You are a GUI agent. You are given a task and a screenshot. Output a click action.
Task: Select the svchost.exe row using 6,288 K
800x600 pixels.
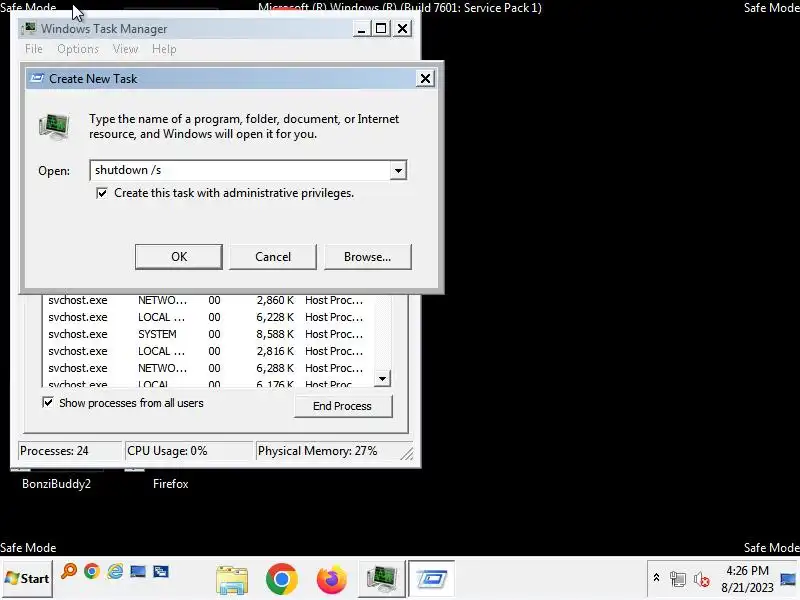coord(208,368)
